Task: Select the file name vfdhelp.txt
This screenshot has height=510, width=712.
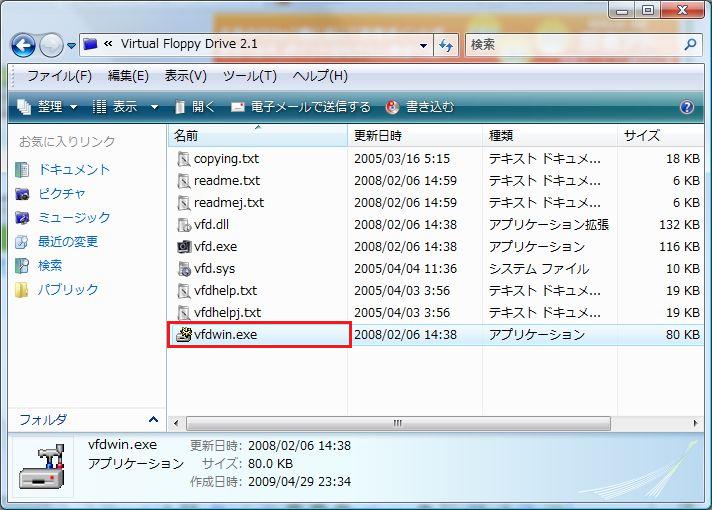Action: point(225,291)
